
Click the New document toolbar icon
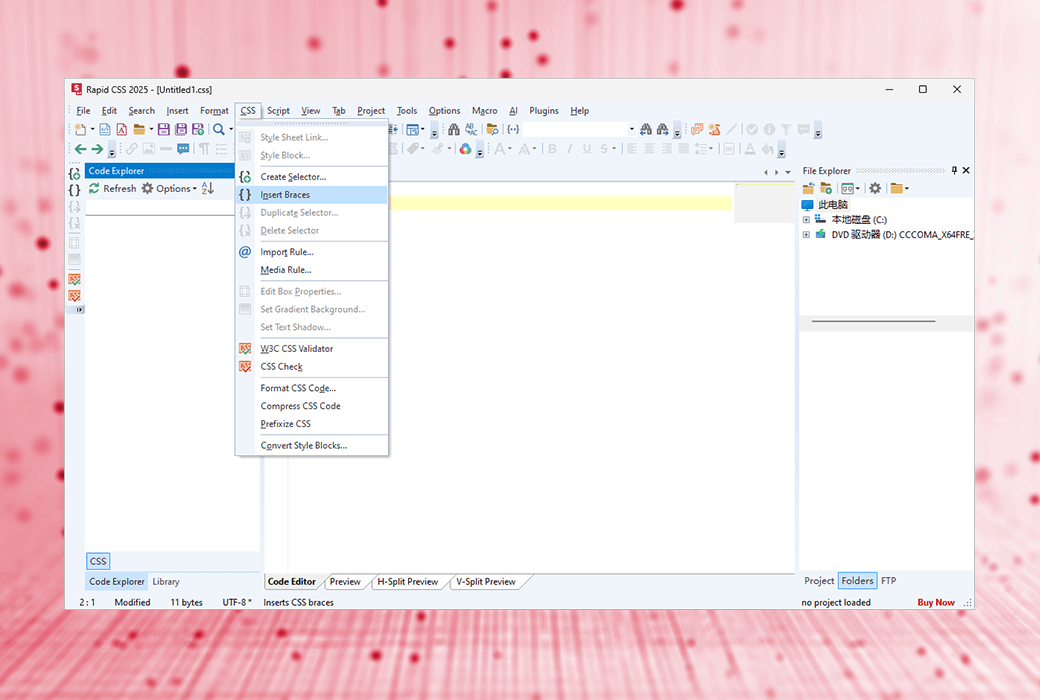pos(80,129)
